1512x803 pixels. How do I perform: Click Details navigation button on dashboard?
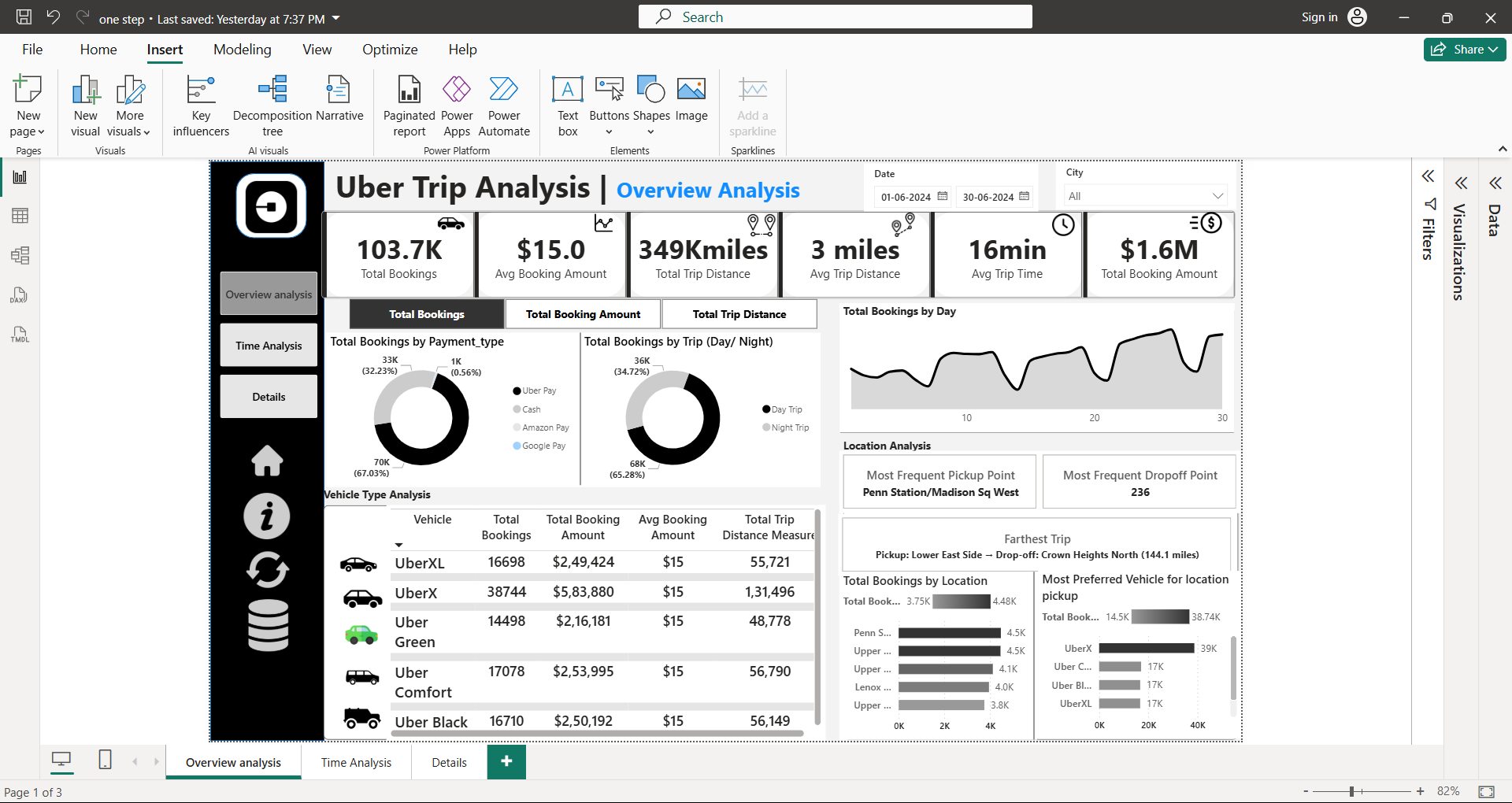[x=269, y=397]
